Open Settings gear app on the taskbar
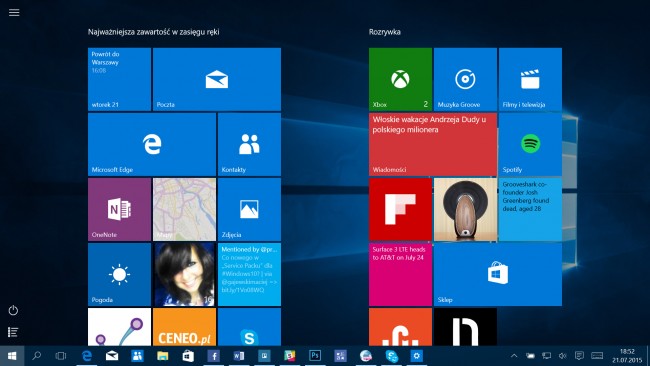Image resolution: width=650 pixels, height=366 pixels. [417, 356]
